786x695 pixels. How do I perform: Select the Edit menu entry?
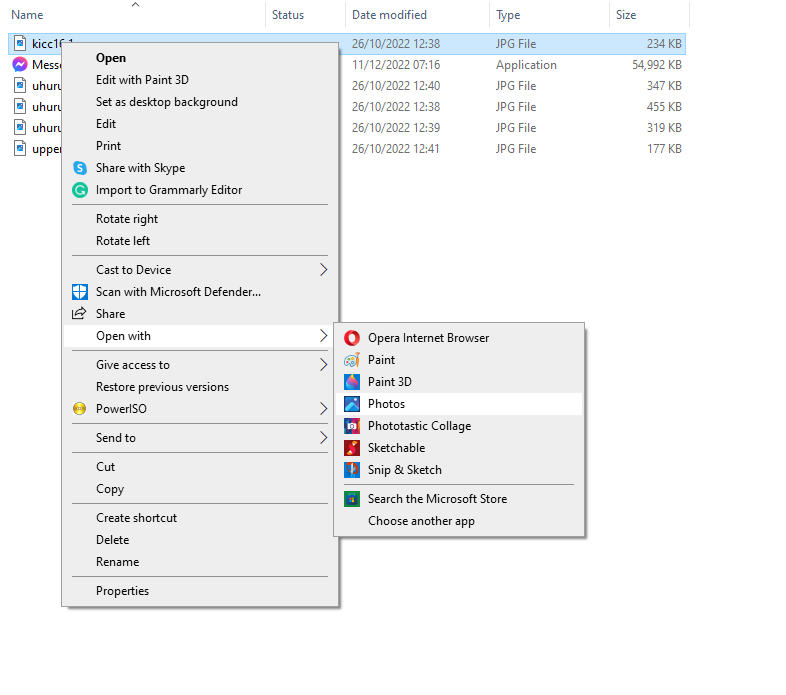106,124
